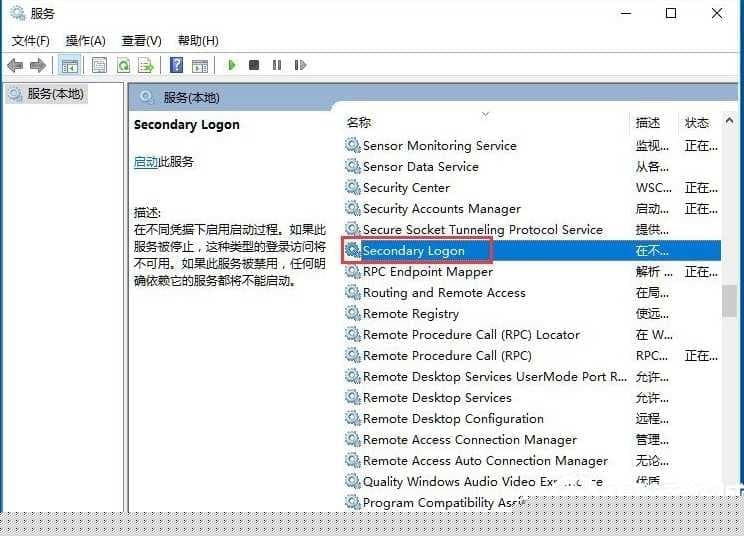Click 正在... status of Security Center

pos(701,188)
